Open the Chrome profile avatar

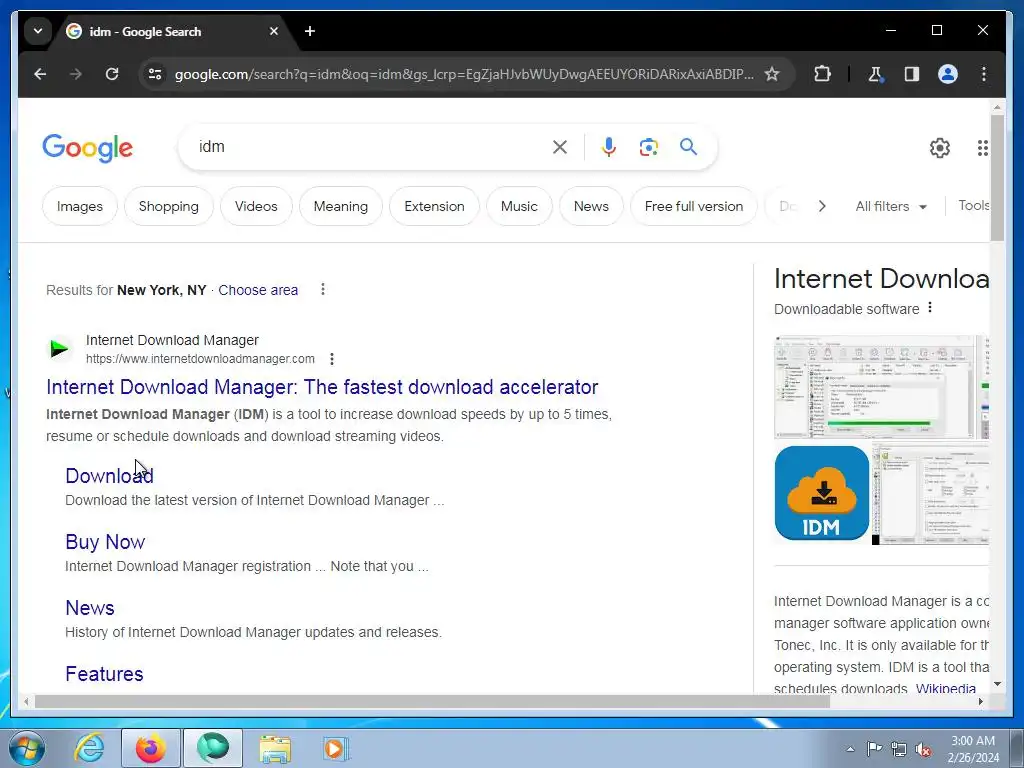pos(948,74)
